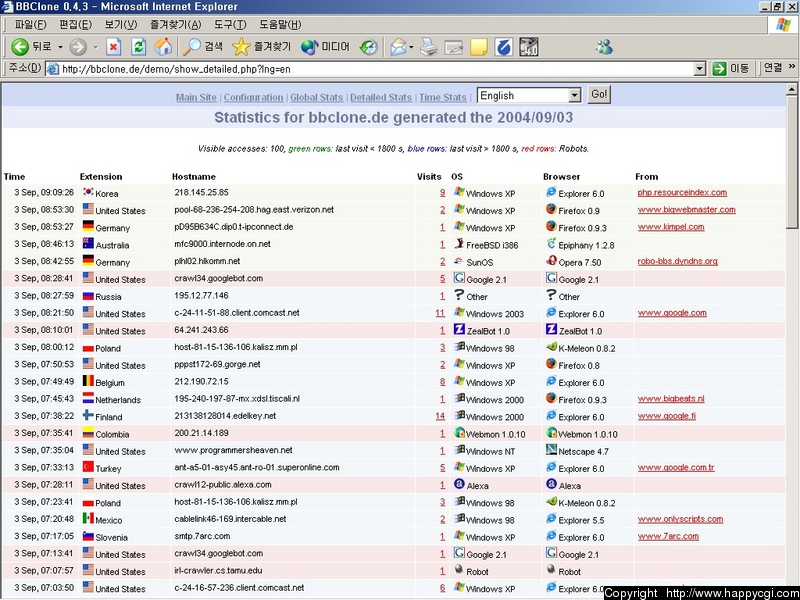The image size is (800, 600).
Task: Click the Go! button beside the language selector
Action: 599,95
